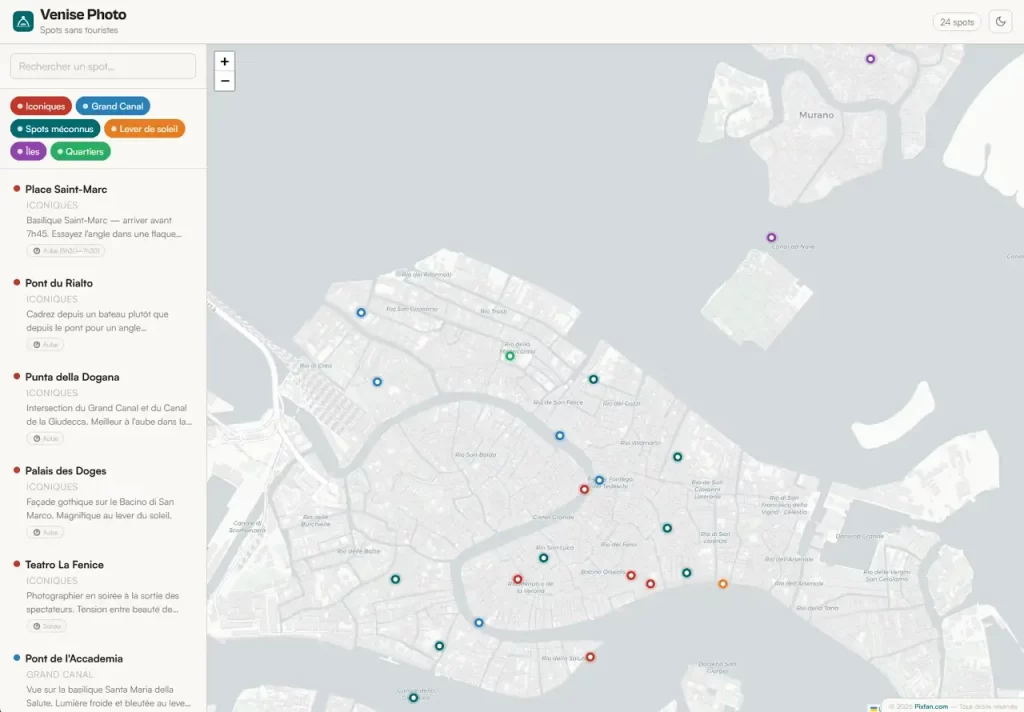Viewport: 1024px width, 712px height.
Task: Toggle the Iconiques category filter
Action: pyautogui.click(x=41, y=106)
